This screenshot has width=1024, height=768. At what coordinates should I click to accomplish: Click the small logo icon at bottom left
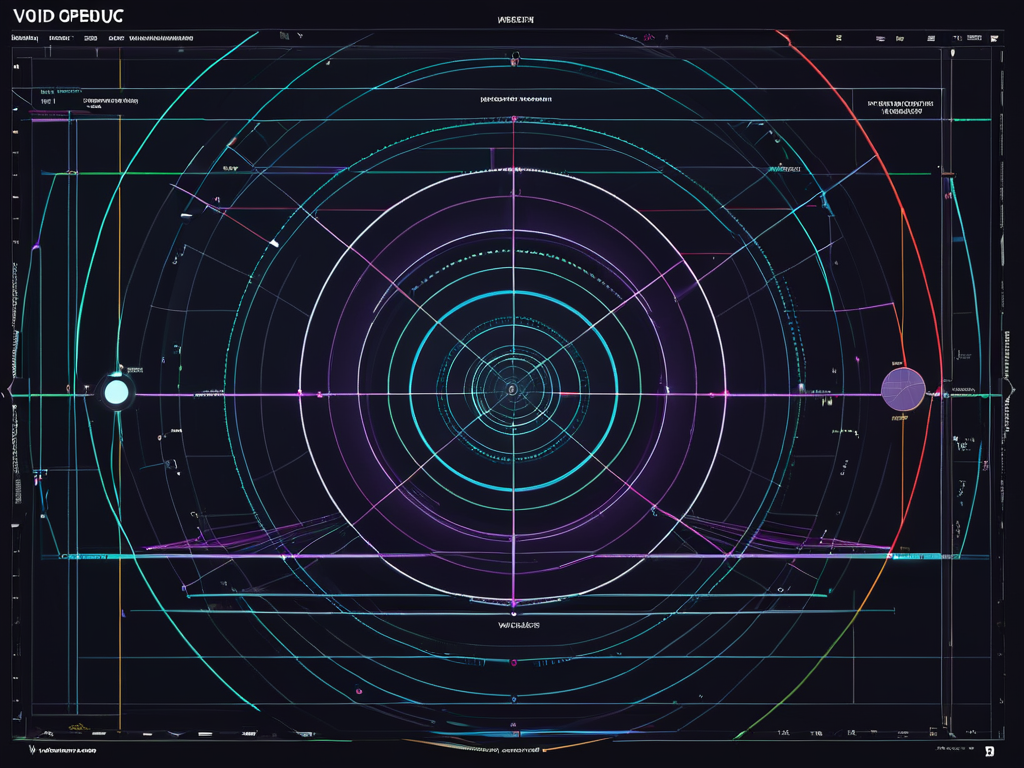tap(33, 748)
